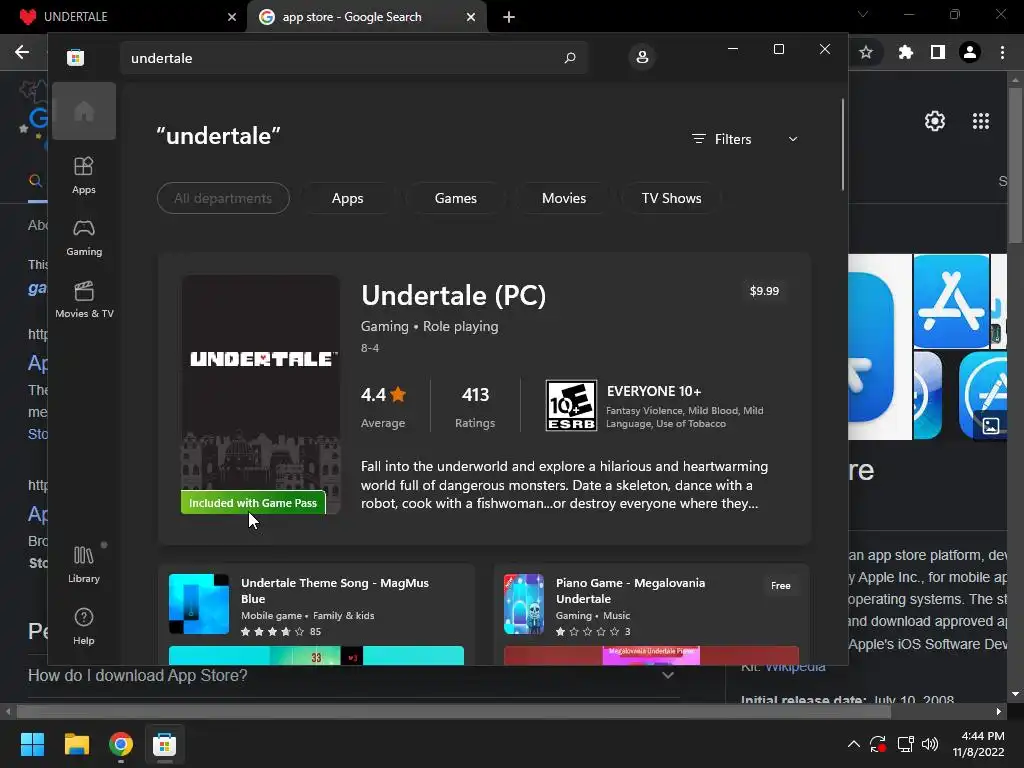The width and height of the screenshot is (1024, 768).
Task: Bookmark this page with the star icon
Action: pos(866,52)
